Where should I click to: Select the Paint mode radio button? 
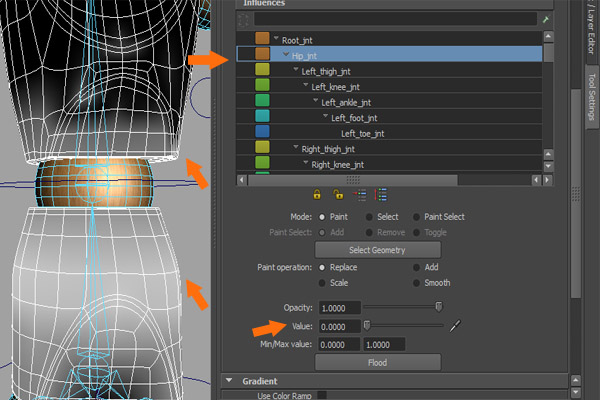point(322,216)
